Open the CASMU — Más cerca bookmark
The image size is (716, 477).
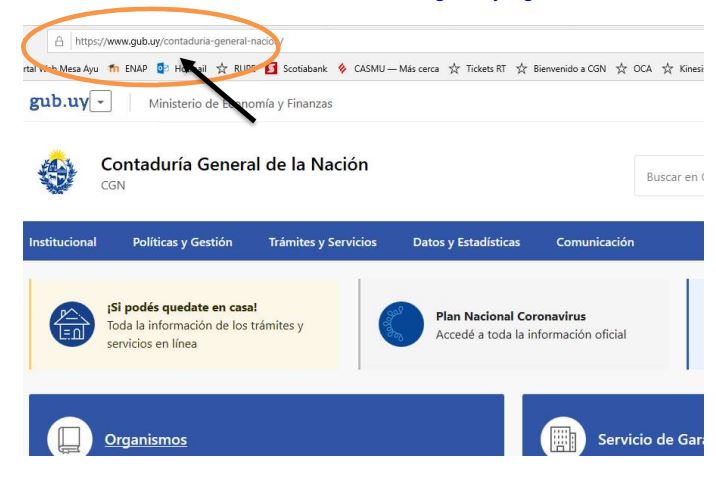click(x=396, y=69)
